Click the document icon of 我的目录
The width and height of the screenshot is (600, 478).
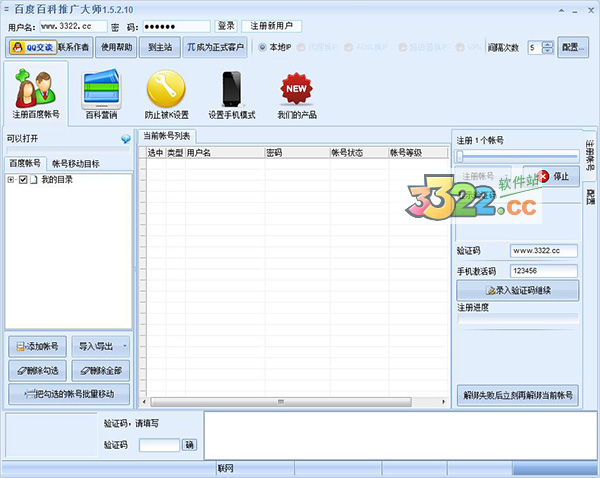[34, 179]
